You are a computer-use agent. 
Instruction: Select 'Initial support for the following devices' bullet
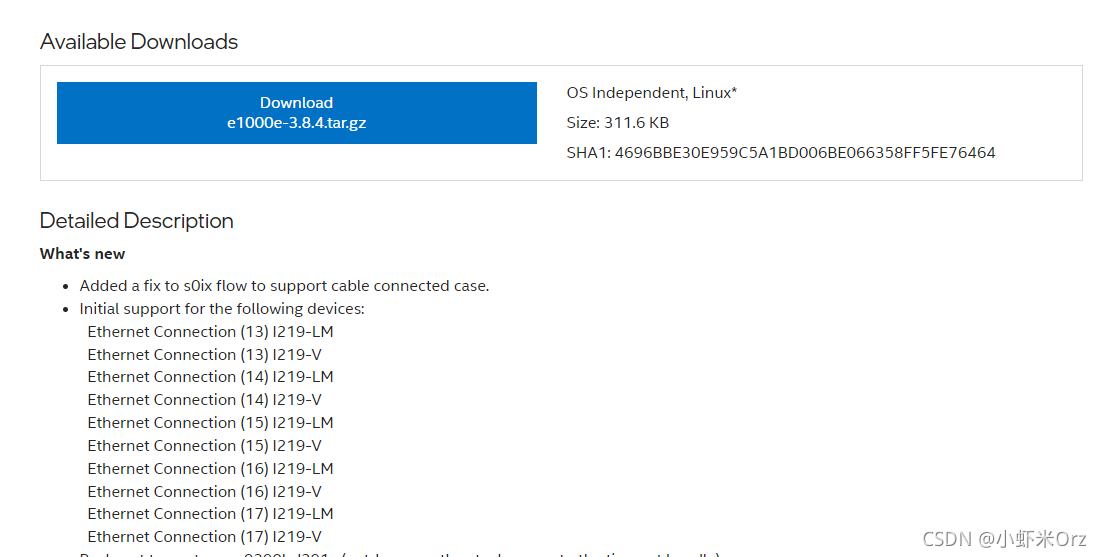[x=222, y=309]
